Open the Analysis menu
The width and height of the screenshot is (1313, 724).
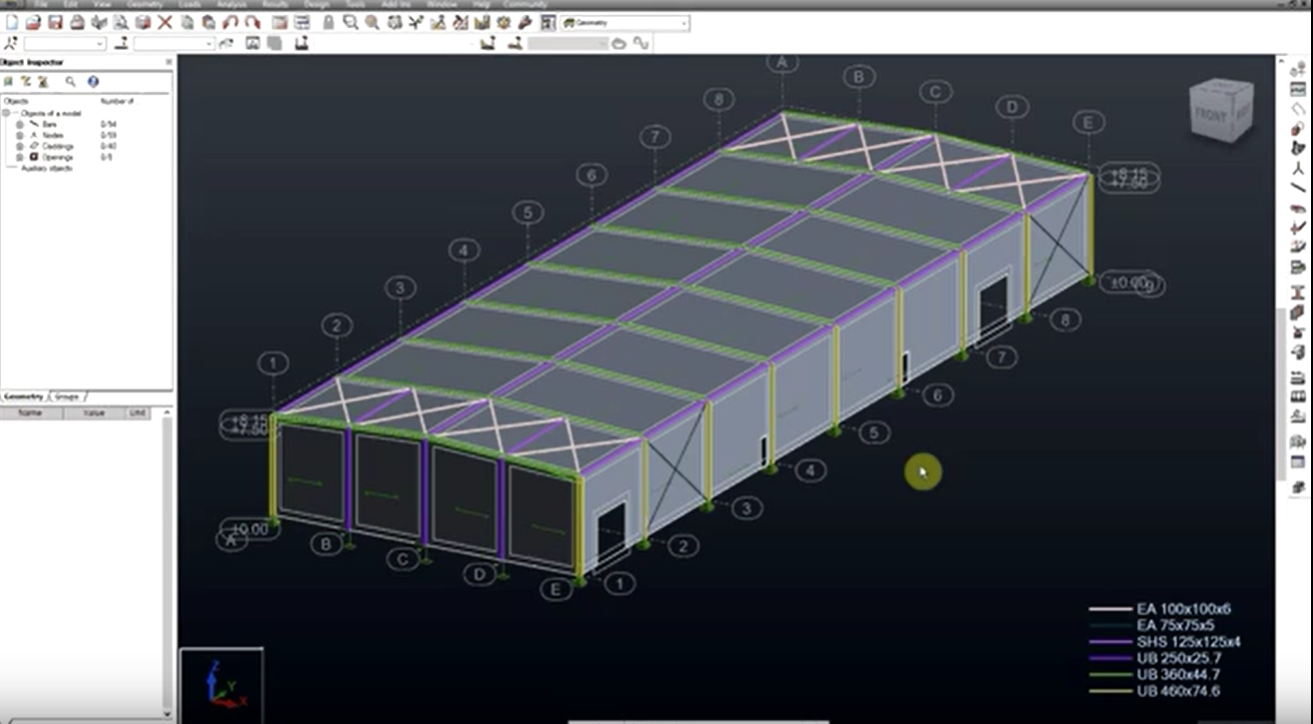pyautogui.click(x=229, y=4)
